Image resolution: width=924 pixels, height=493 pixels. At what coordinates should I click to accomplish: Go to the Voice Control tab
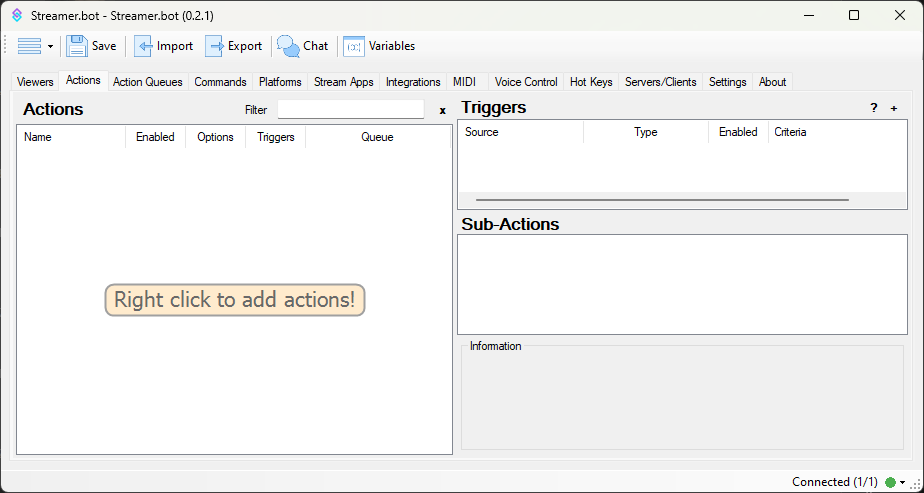coord(526,82)
